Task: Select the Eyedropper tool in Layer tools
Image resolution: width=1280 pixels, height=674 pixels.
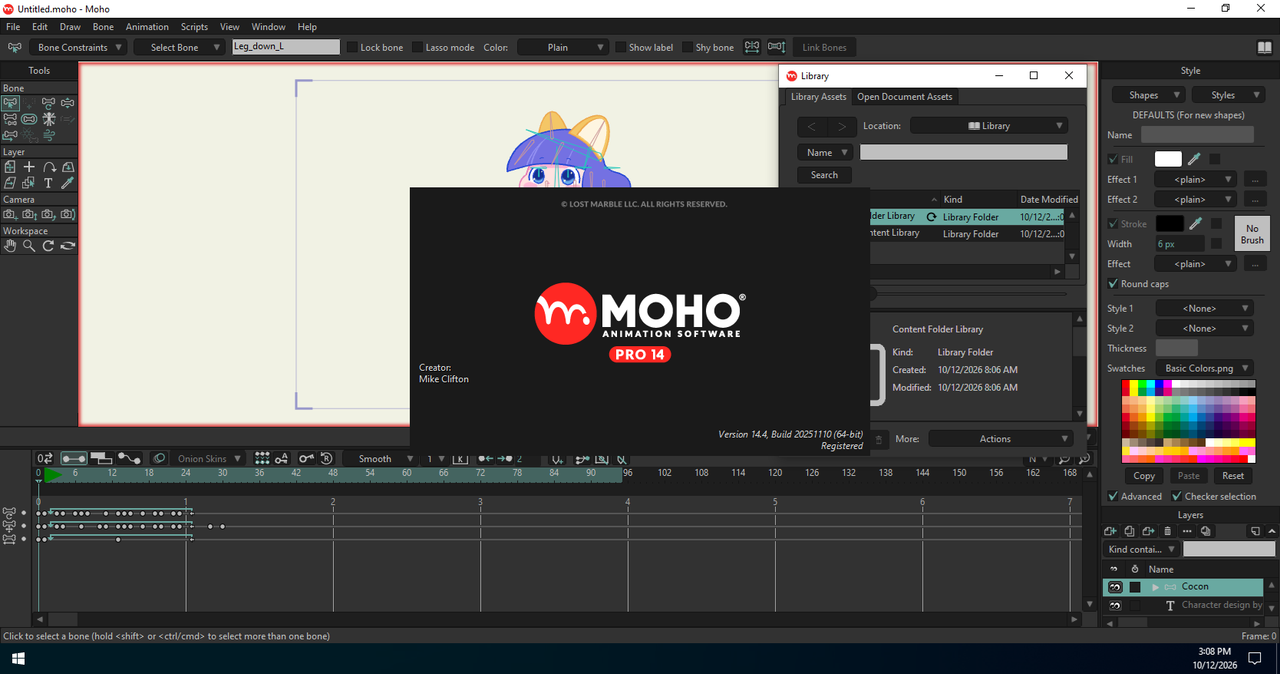Action: [68, 183]
